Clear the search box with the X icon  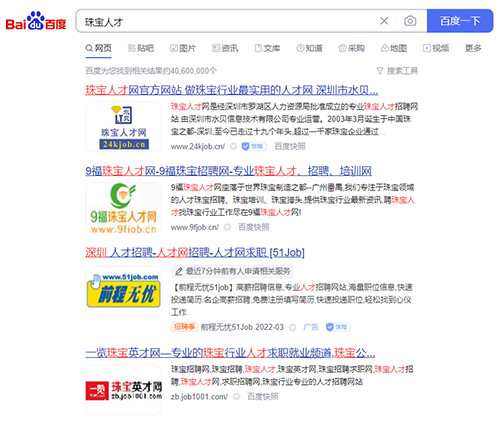384,21
